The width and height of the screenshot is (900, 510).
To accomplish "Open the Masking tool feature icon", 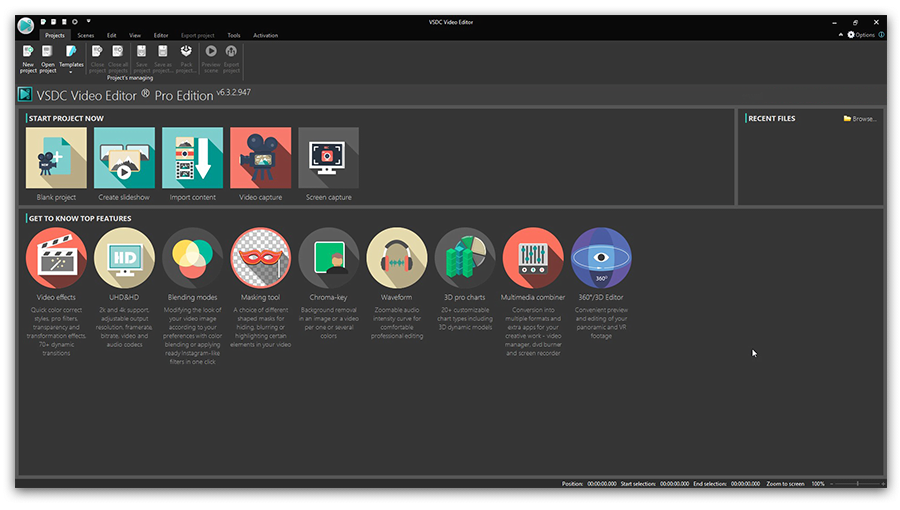I will (x=261, y=258).
